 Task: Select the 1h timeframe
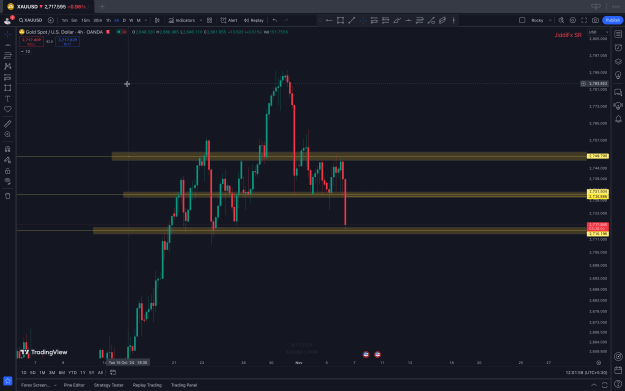[108, 20]
